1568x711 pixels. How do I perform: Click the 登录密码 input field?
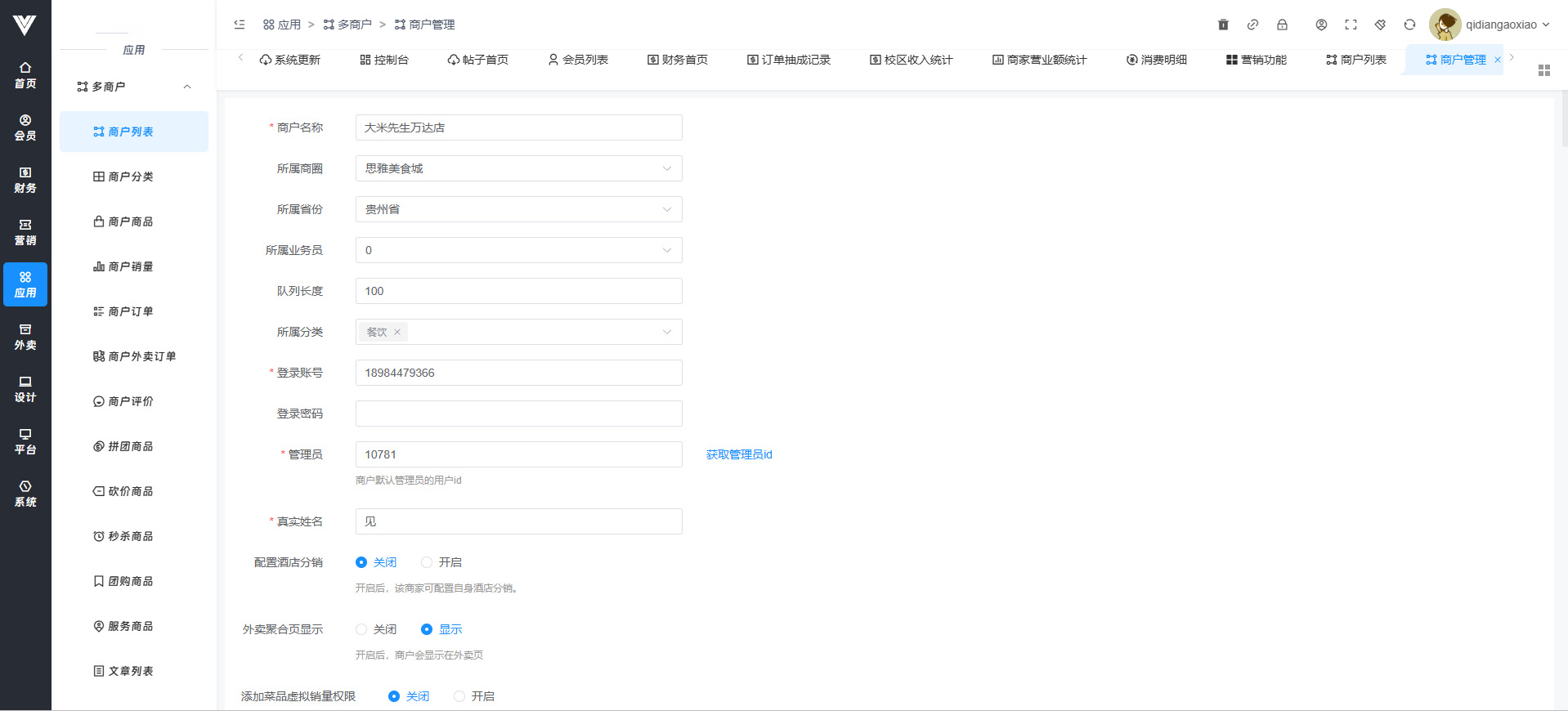[518, 414]
